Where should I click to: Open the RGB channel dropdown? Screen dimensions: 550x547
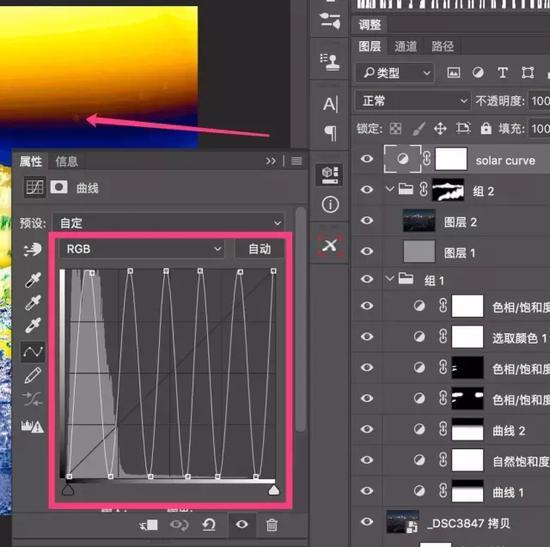[x=141, y=249]
